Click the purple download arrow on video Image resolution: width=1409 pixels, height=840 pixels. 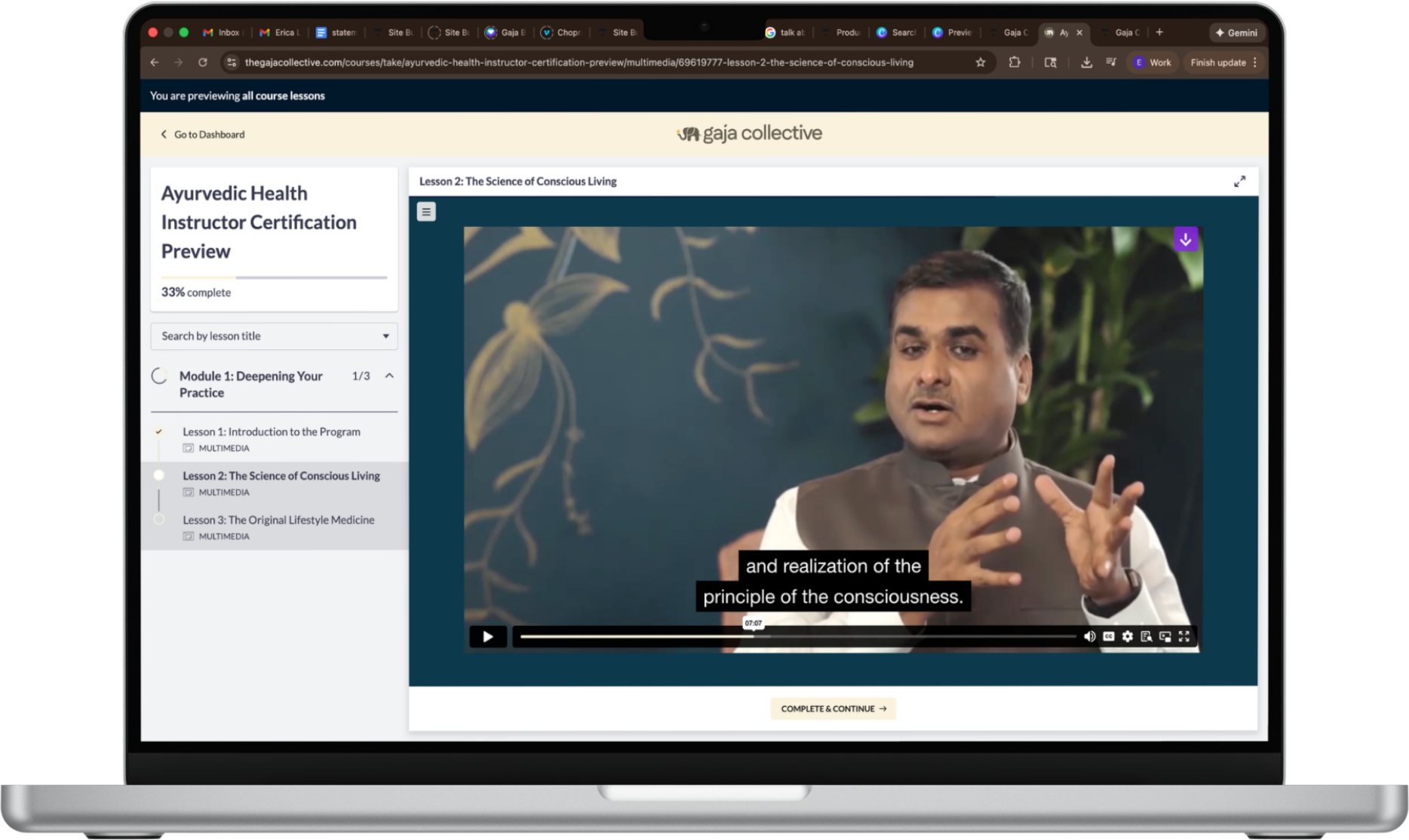[x=1185, y=240]
